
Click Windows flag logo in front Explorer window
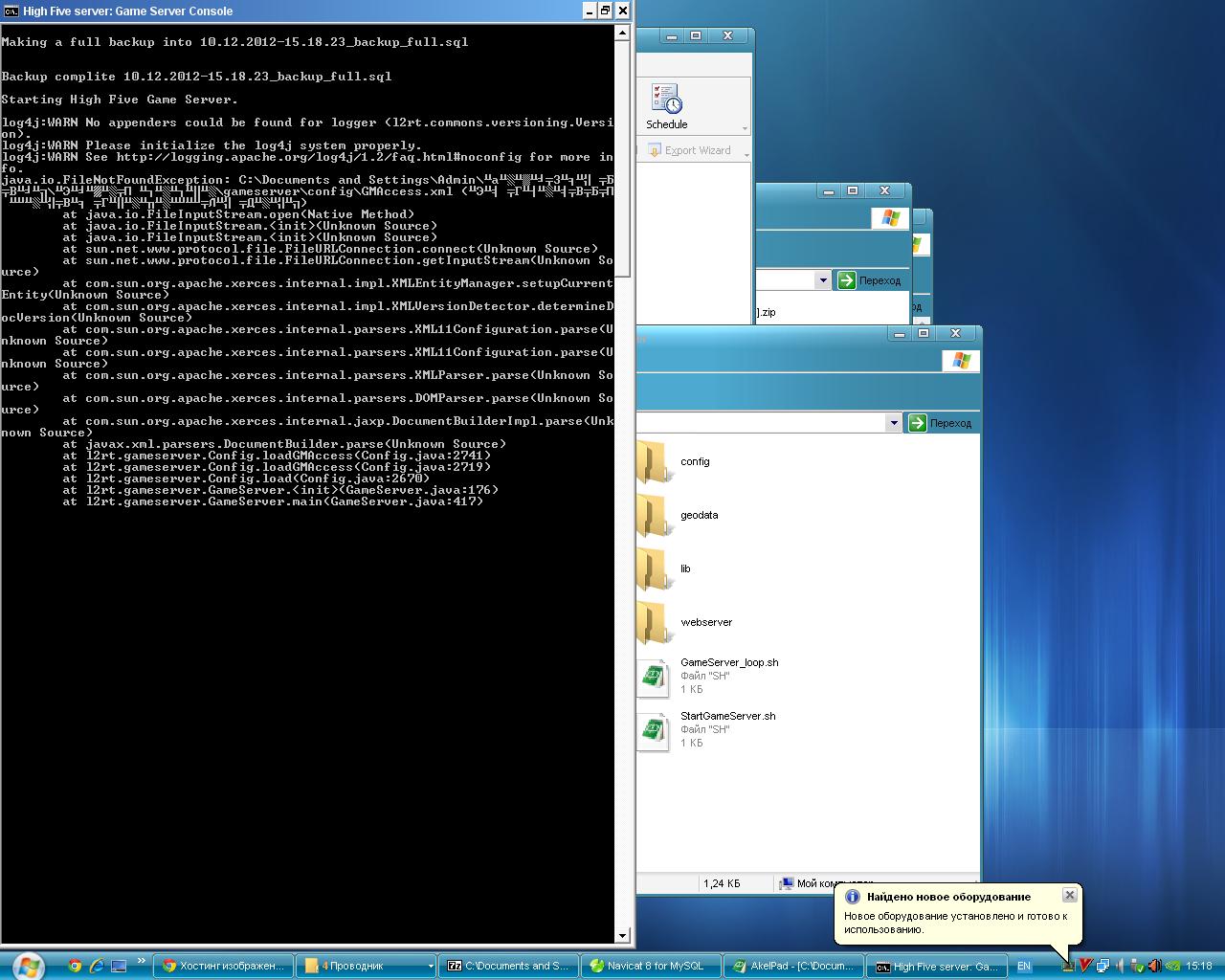(961, 361)
